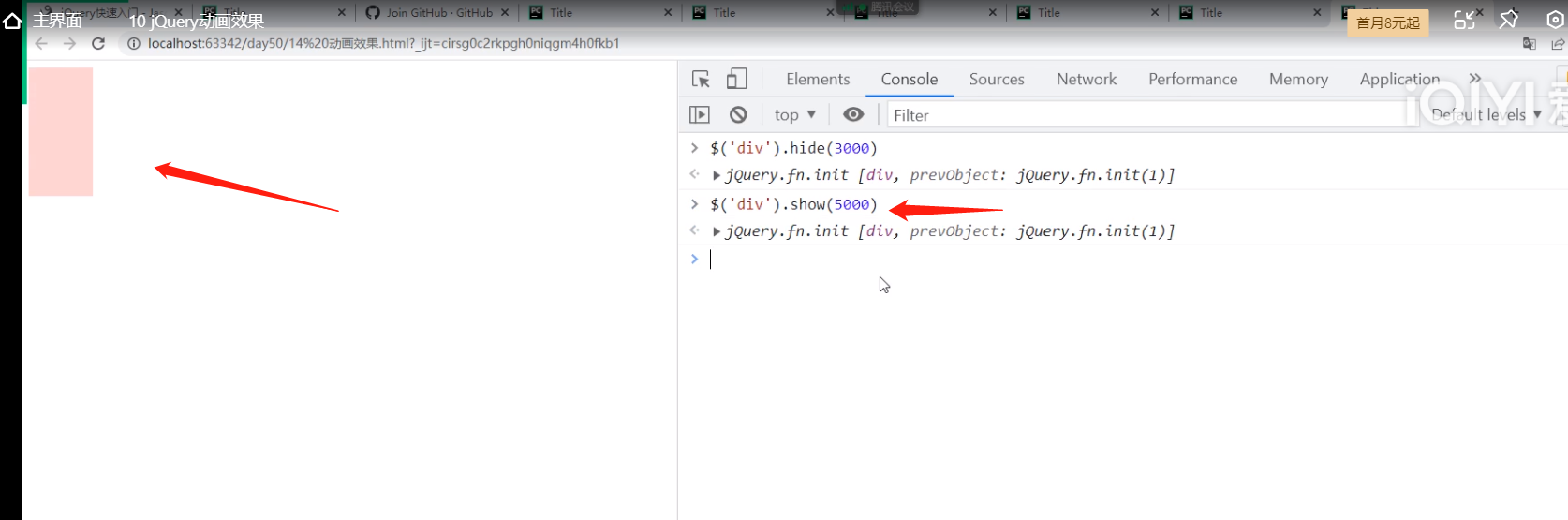Open the top JavaScript context dropdown
The image size is (1568, 520).
pos(795,115)
